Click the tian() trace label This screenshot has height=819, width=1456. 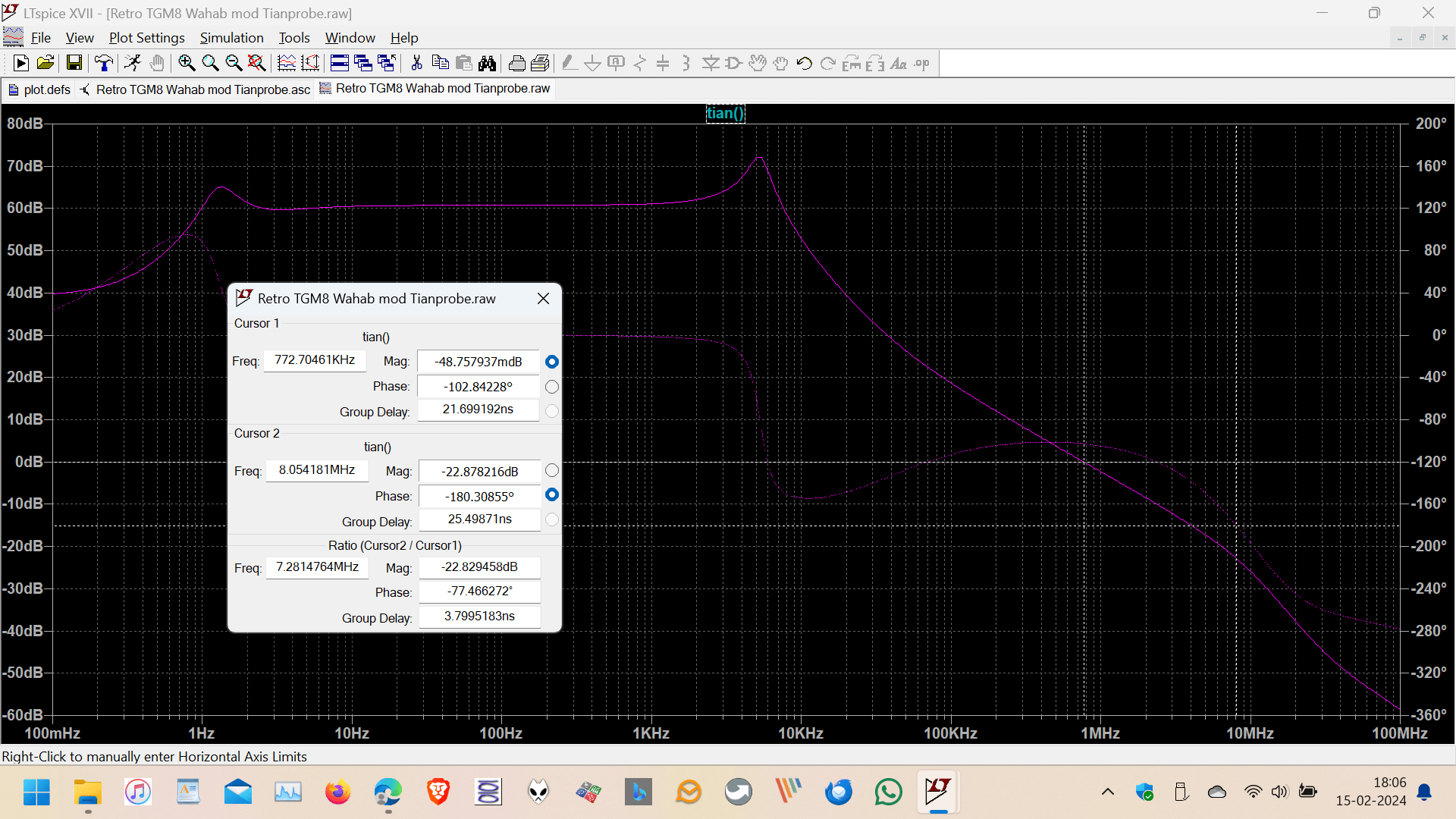(725, 113)
